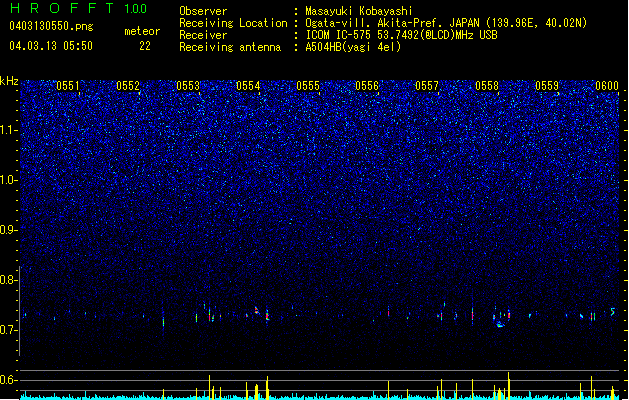
Task: Click the 0554 time marker
Action: 248,86
